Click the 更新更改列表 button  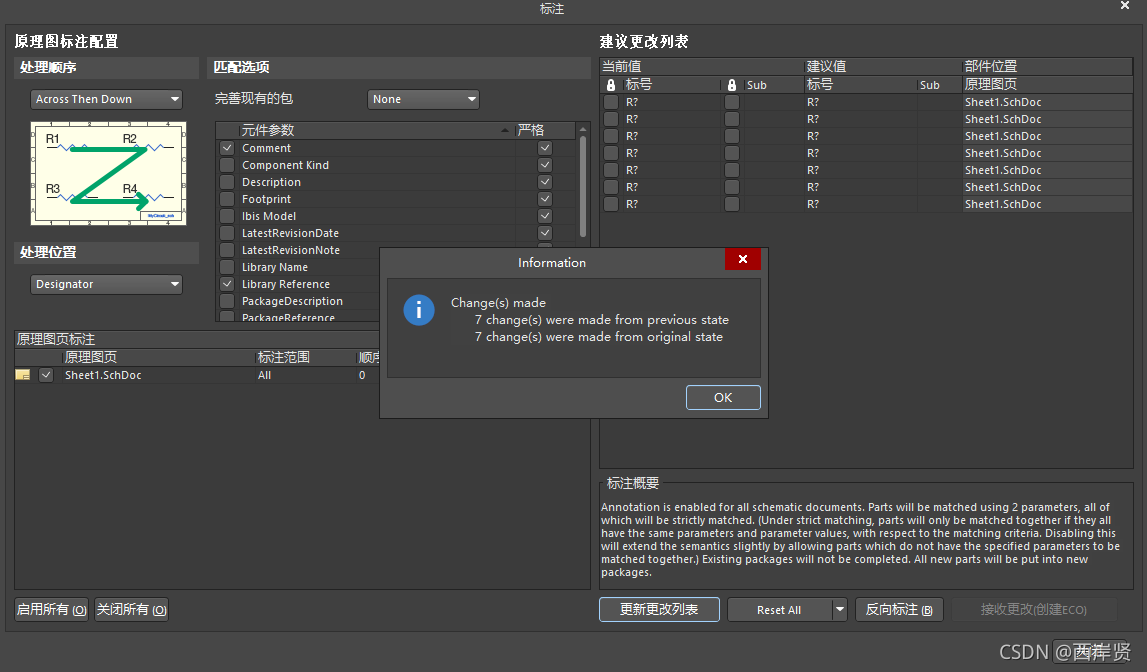click(659, 609)
